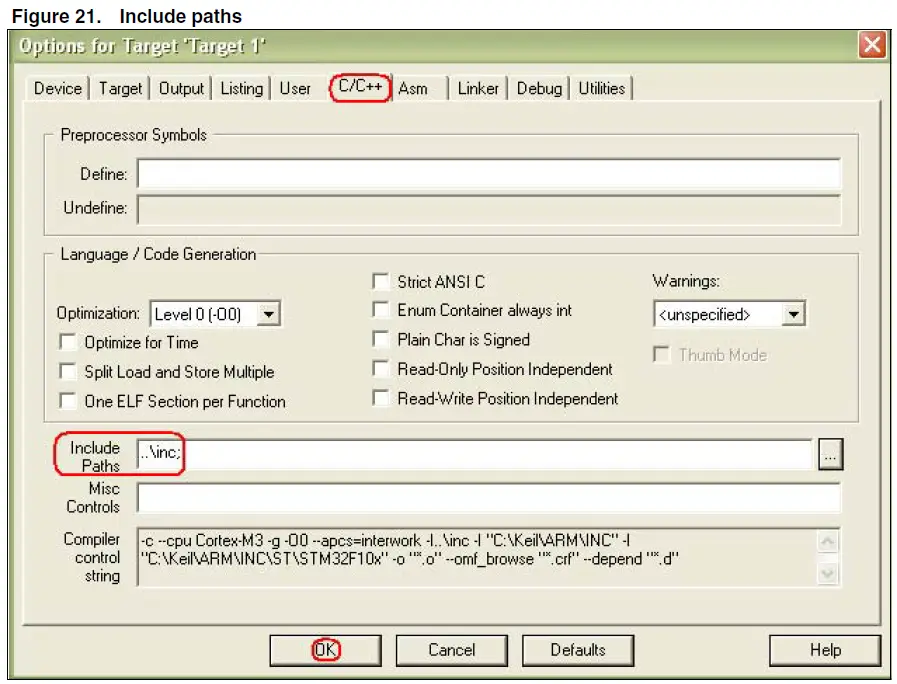Click the OK button

pos(325,650)
